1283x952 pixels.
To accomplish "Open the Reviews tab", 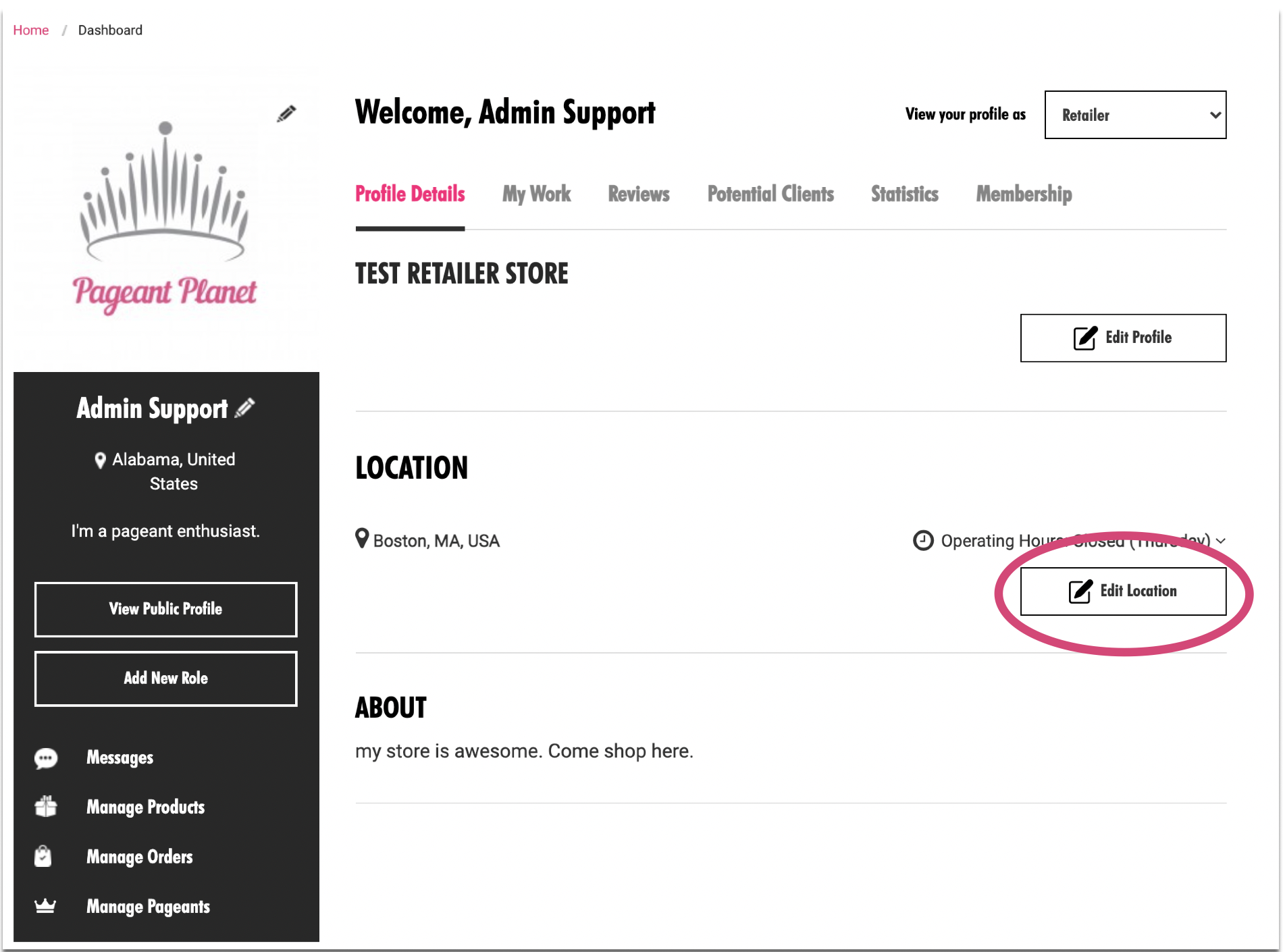I will click(639, 194).
